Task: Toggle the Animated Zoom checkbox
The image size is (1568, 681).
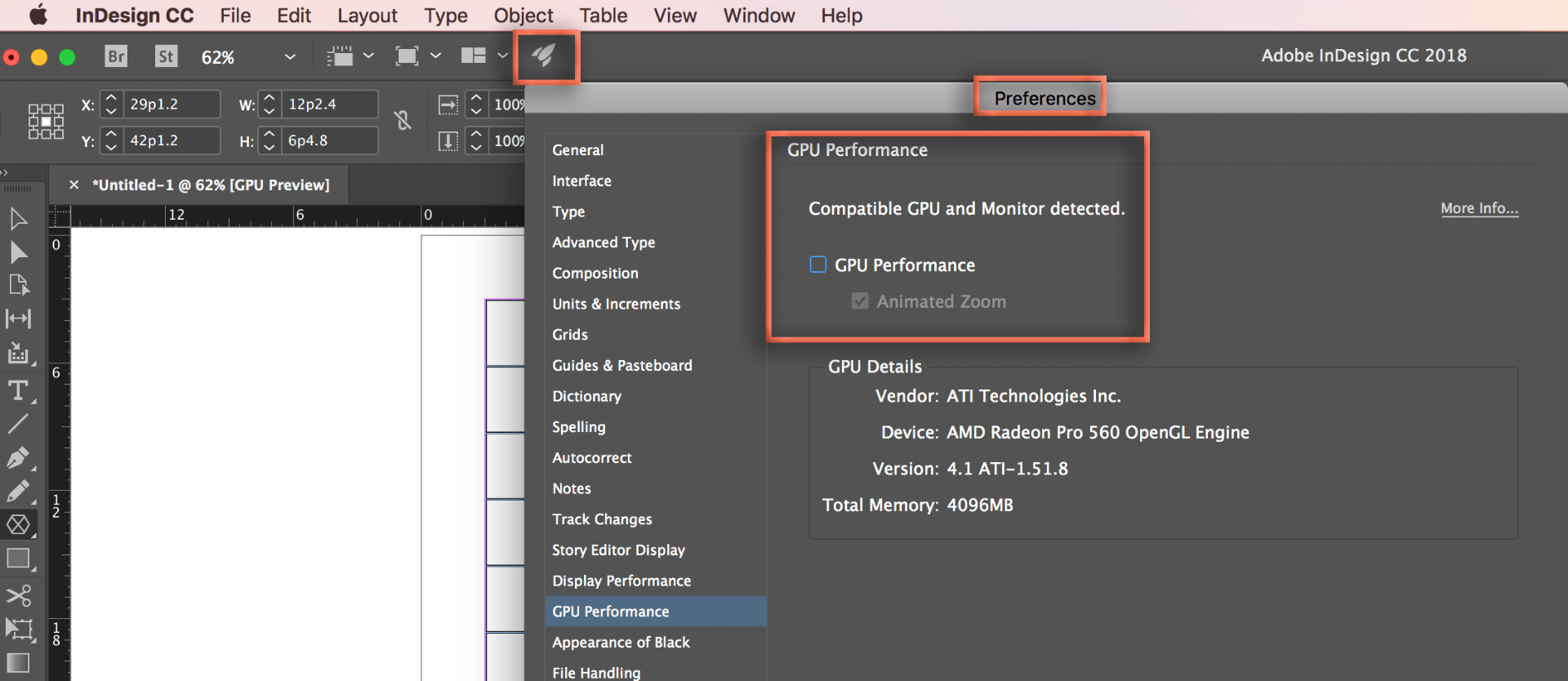Action: pyautogui.click(x=860, y=301)
